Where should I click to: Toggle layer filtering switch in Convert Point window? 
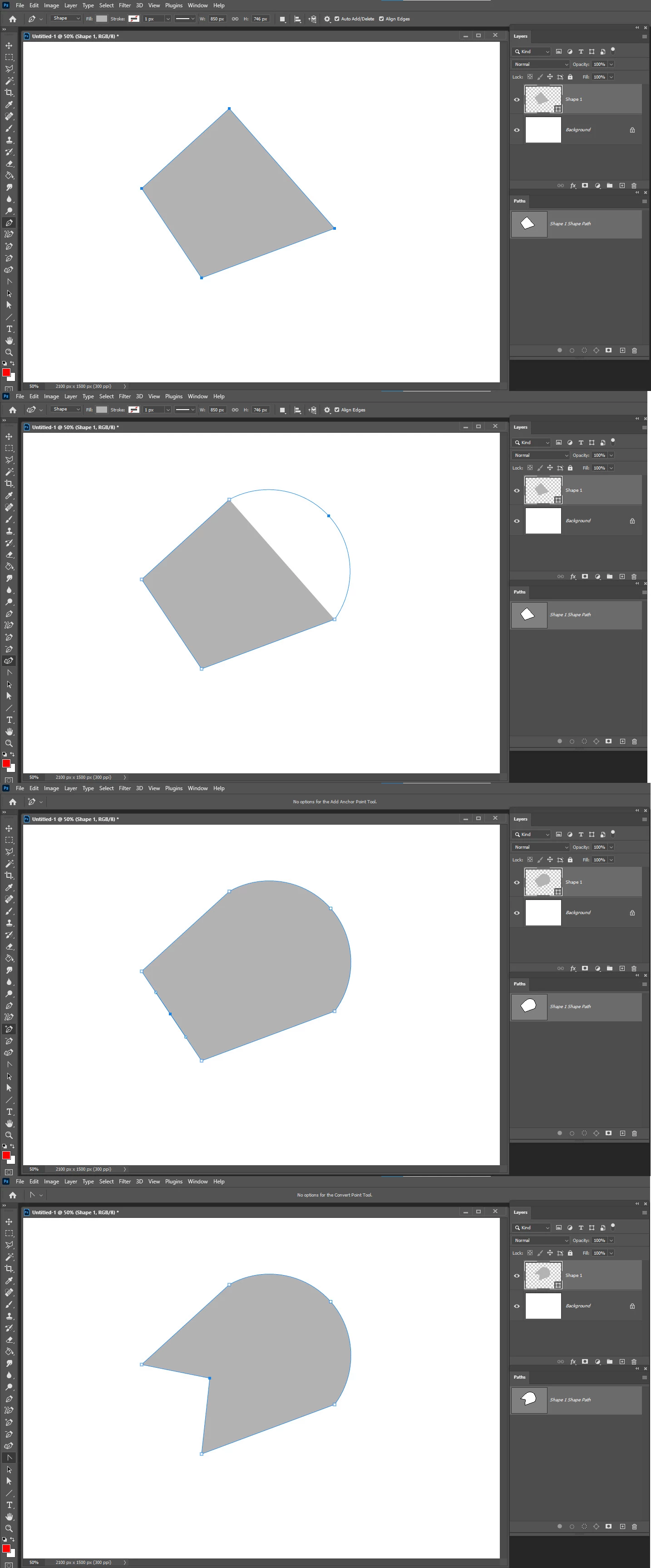point(613,1227)
